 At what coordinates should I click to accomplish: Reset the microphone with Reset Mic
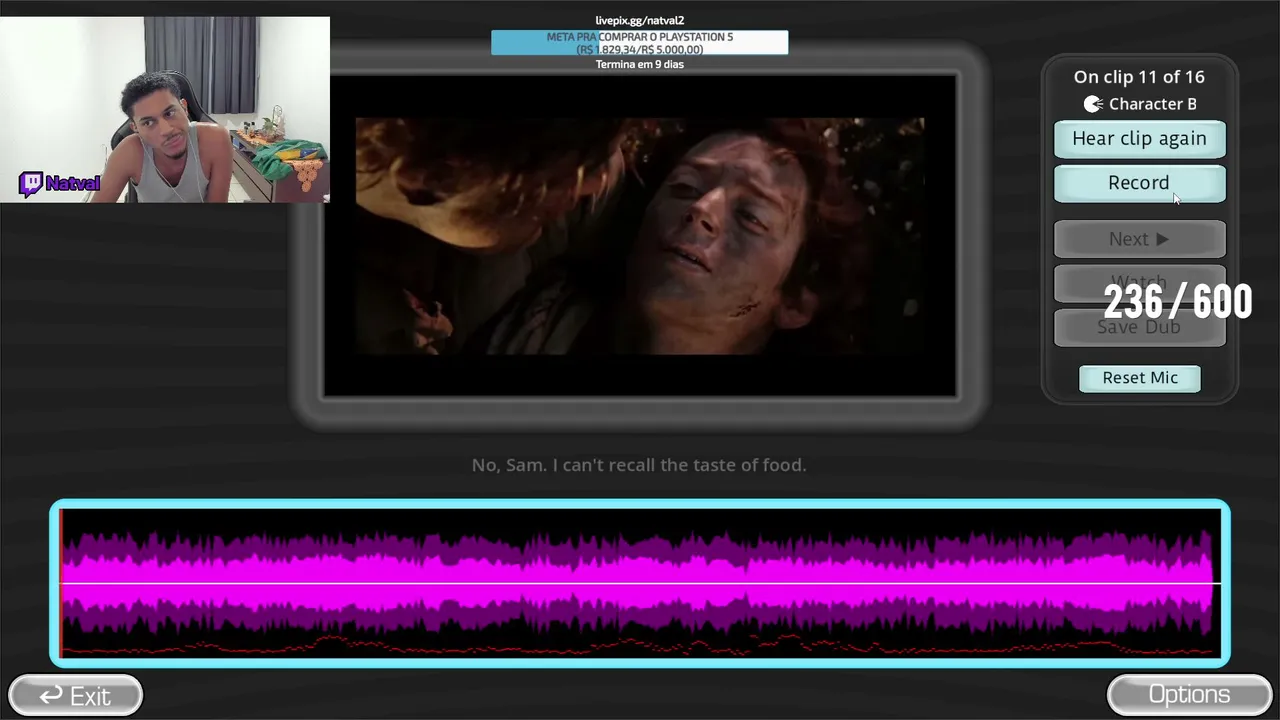click(x=1140, y=378)
